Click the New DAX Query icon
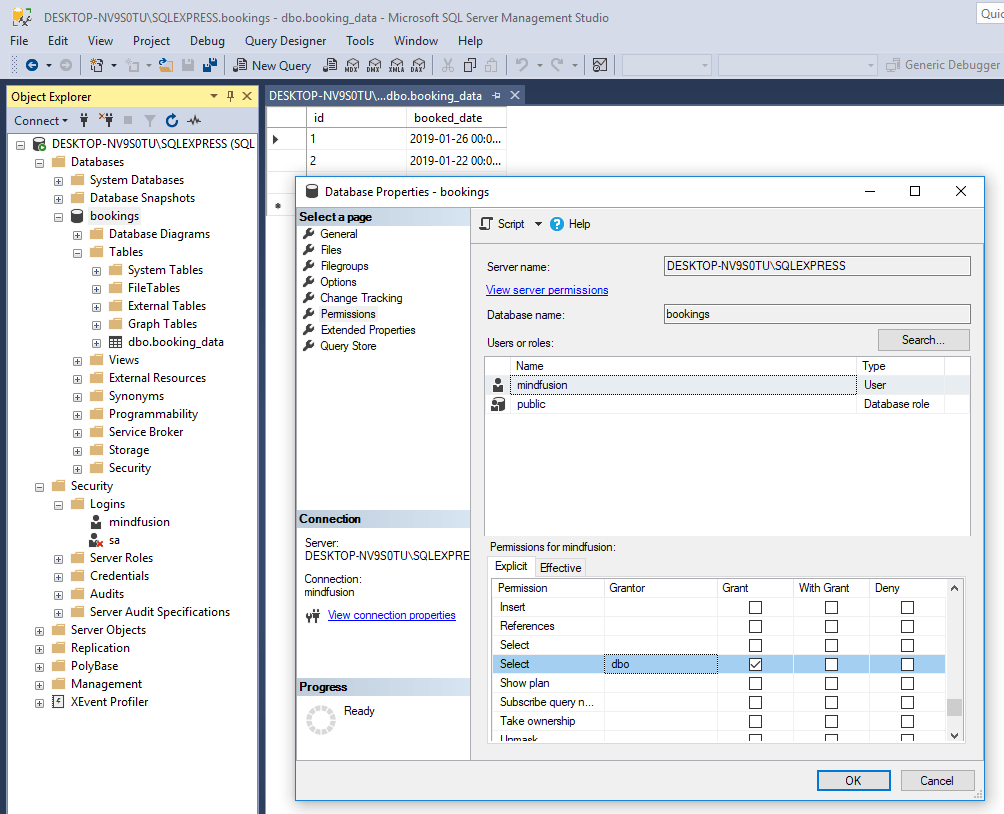The image size is (1004, 814). (x=418, y=65)
